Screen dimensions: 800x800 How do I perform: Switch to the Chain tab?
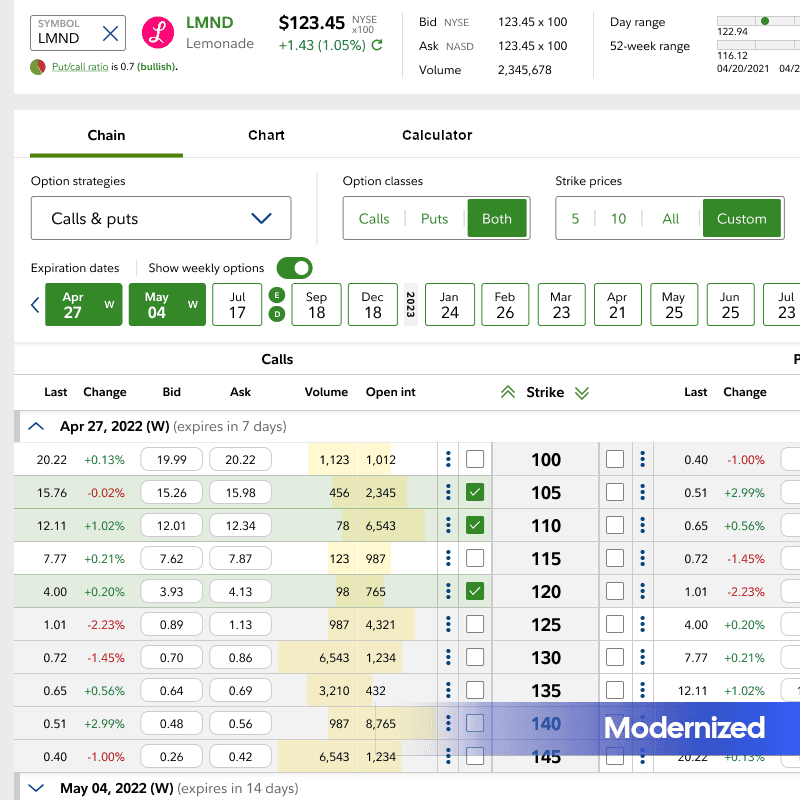(x=106, y=135)
